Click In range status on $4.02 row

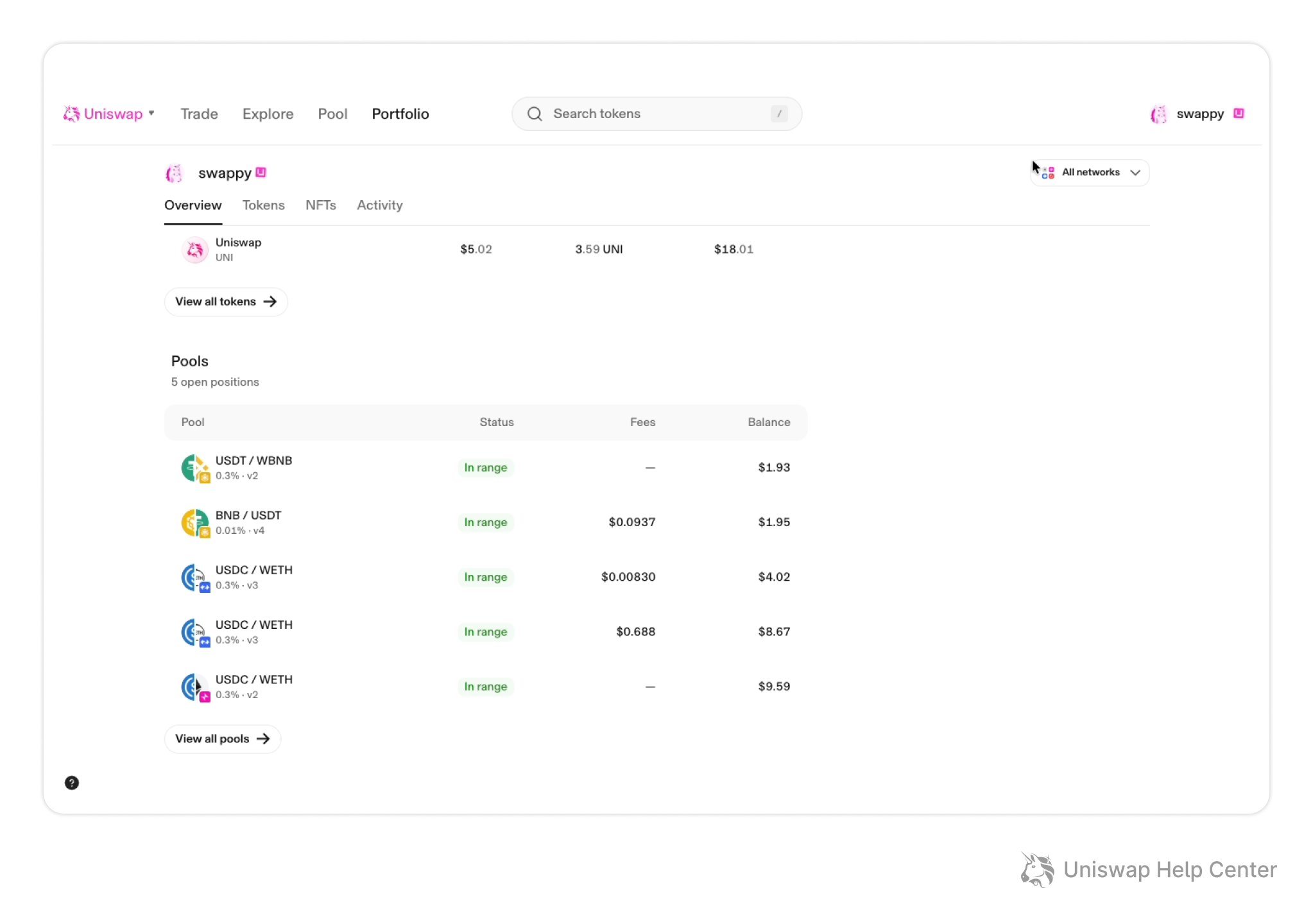pyautogui.click(x=486, y=577)
